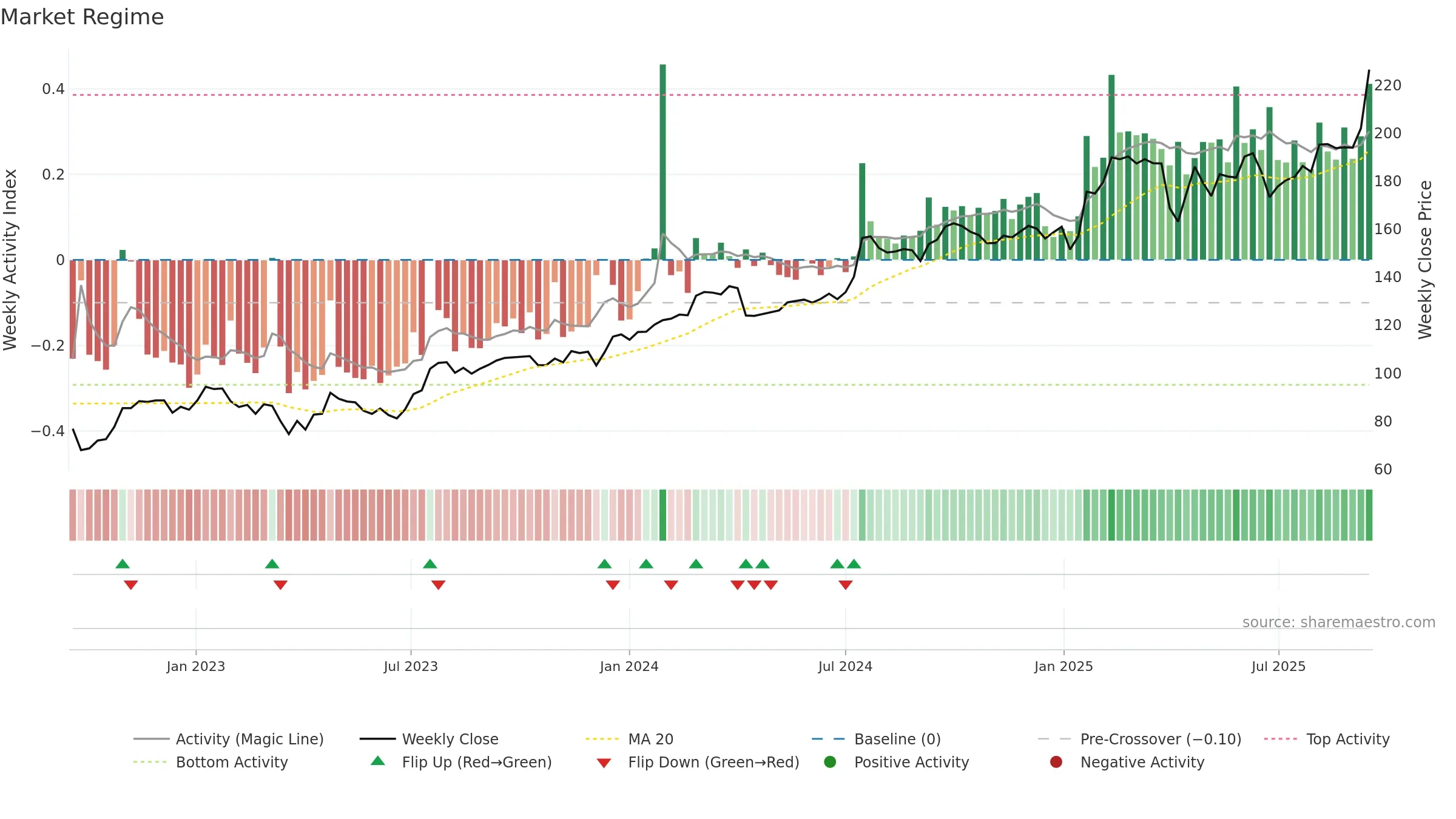Viewport: 1456px width, 819px height.
Task: Click the Flip Down (Green→Red) legend triangle
Action: click(x=604, y=763)
